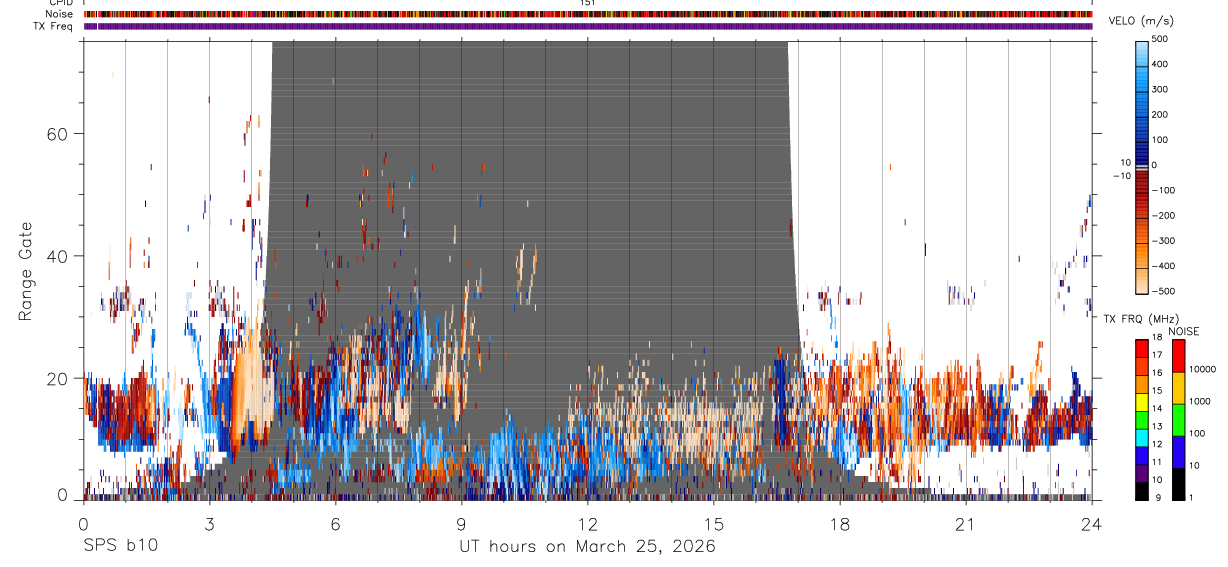Image resolution: width=1228 pixels, height=567 pixels.
Task: Click the TX FRQ color scale
Action: [1142, 419]
